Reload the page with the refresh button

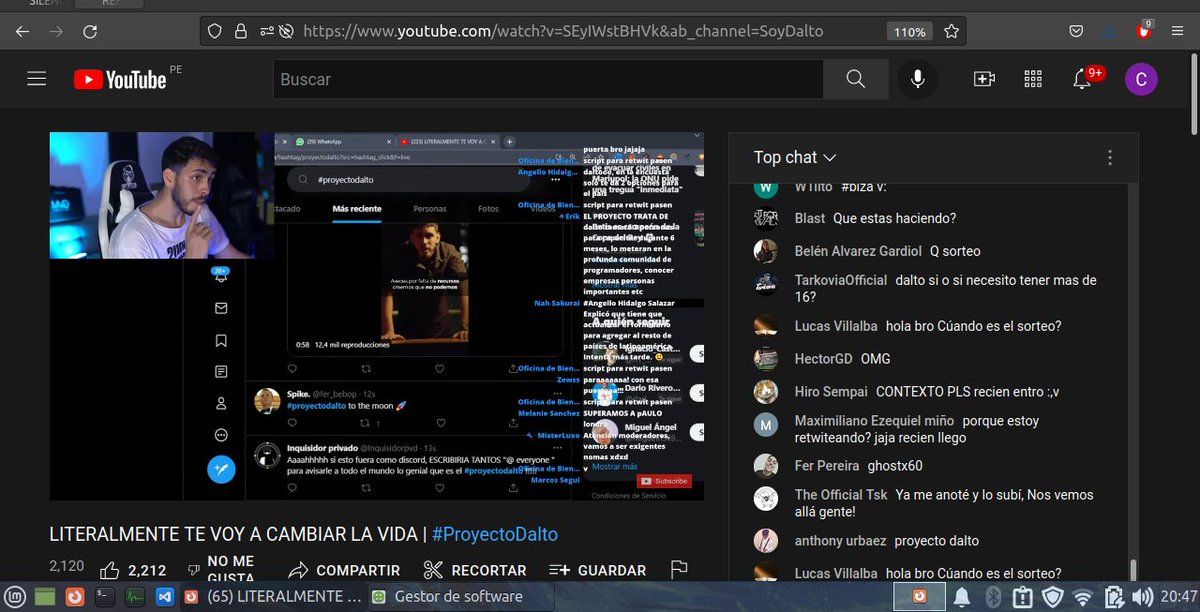[x=90, y=31]
